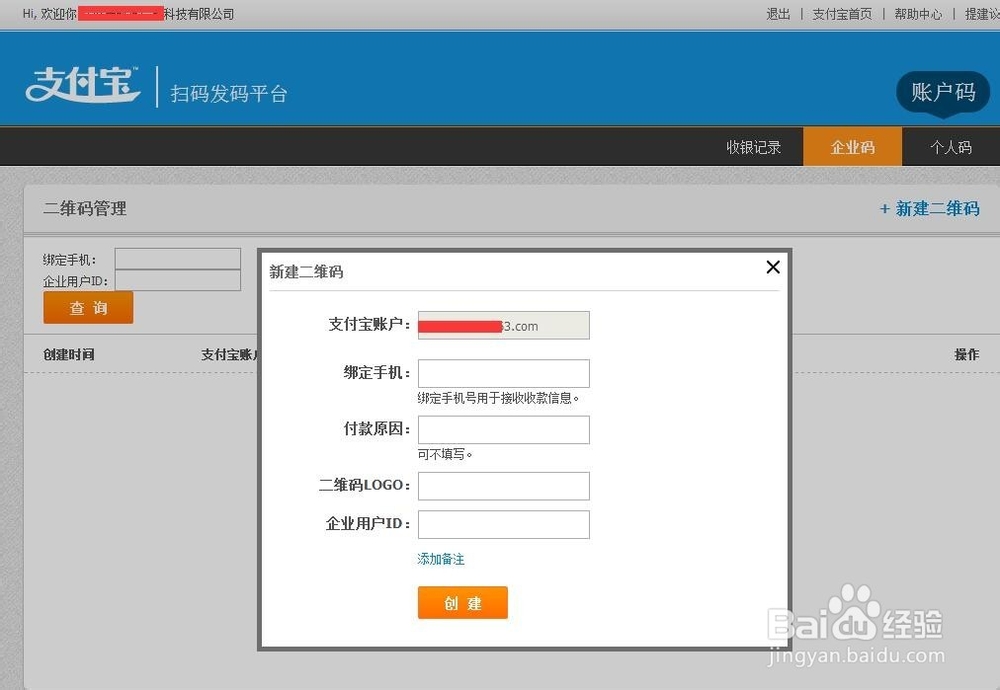Close the 新建二维码 dialog
The height and width of the screenshot is (690, 1000).
[x=773, y=267]
